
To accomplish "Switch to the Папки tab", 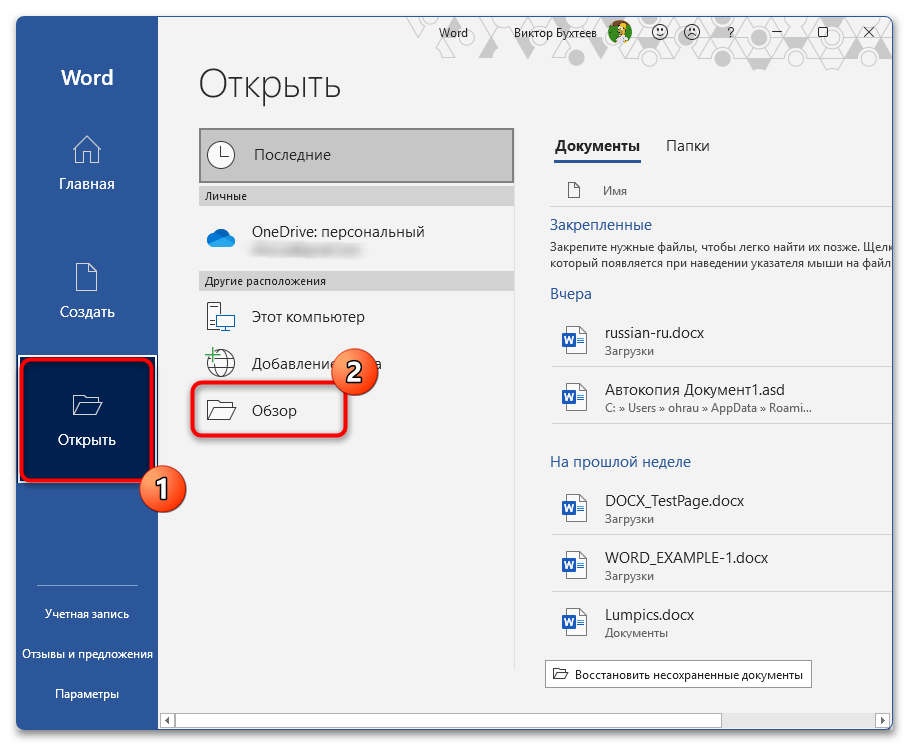I will (x=687, y=146).
